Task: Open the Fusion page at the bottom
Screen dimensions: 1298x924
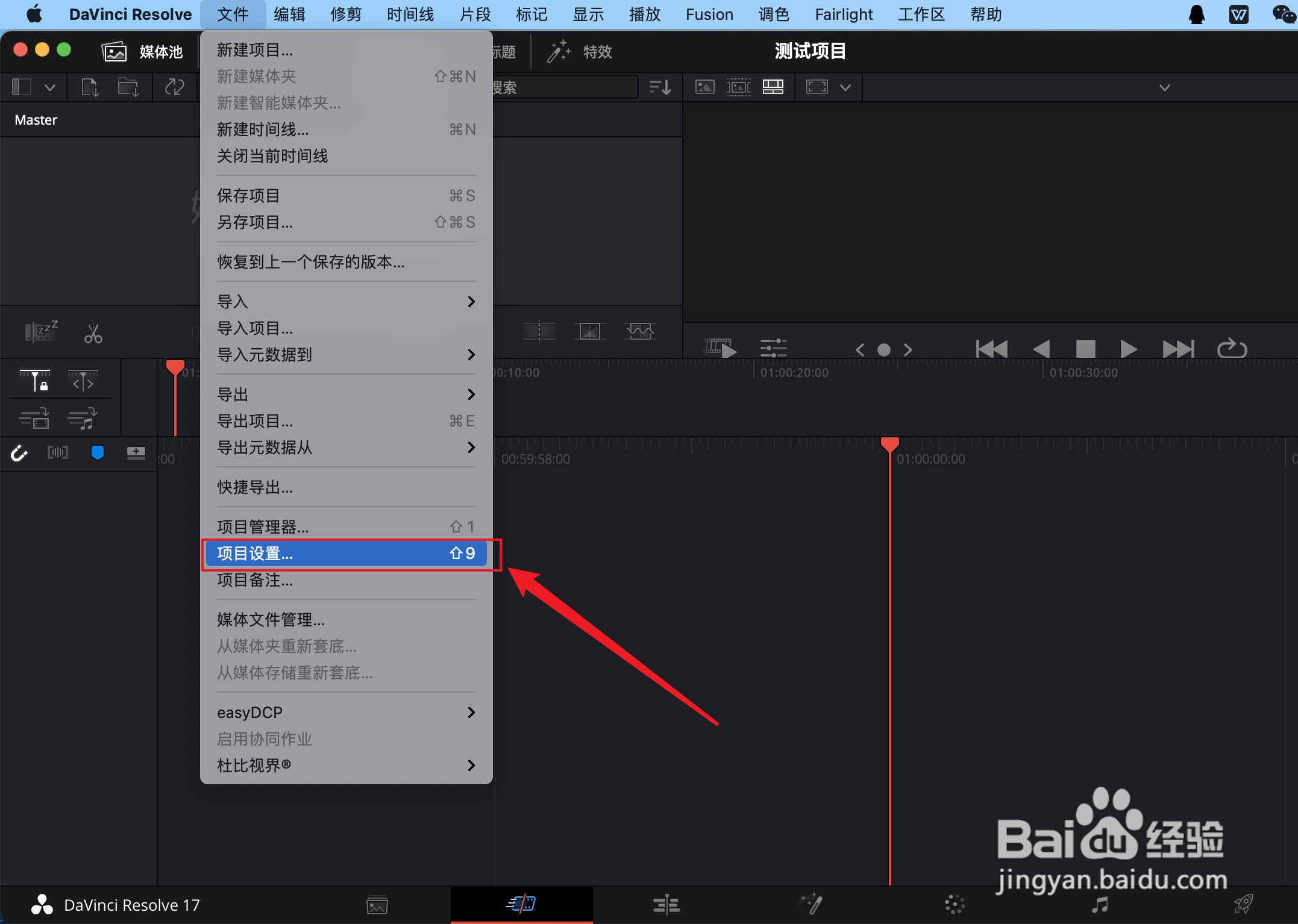Action: 811,904
